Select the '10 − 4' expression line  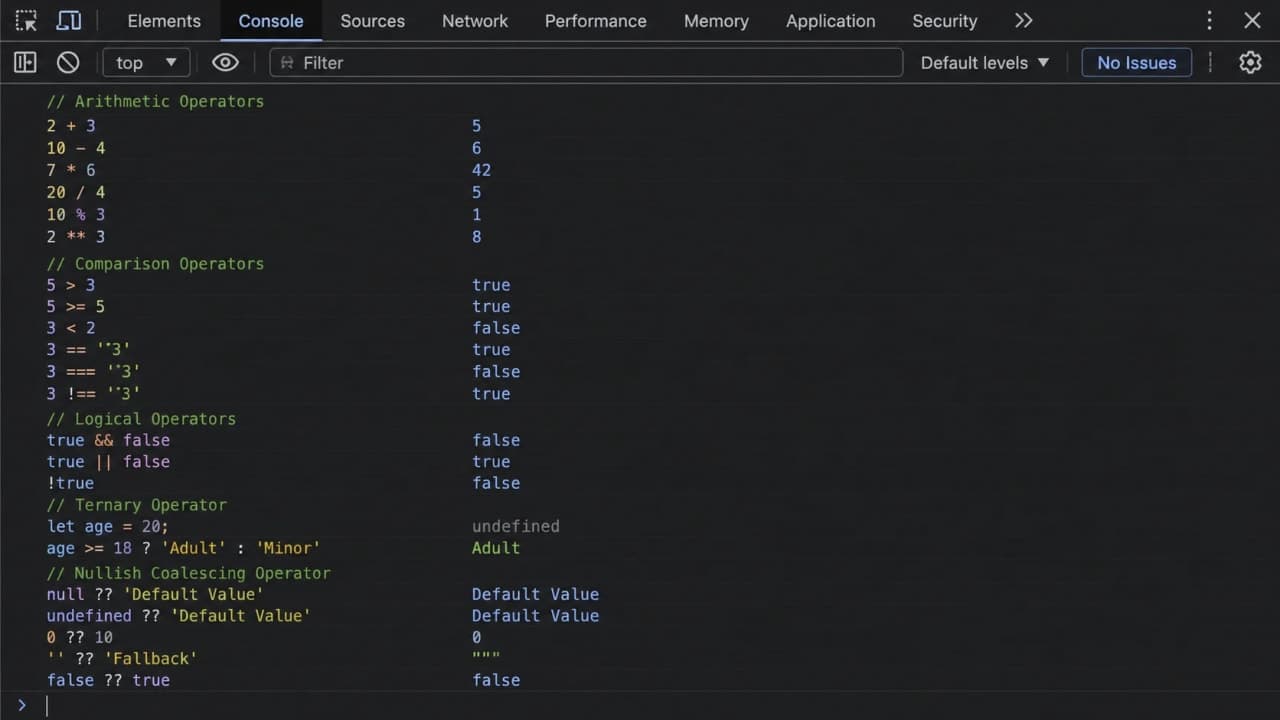[x=76, y=148]
